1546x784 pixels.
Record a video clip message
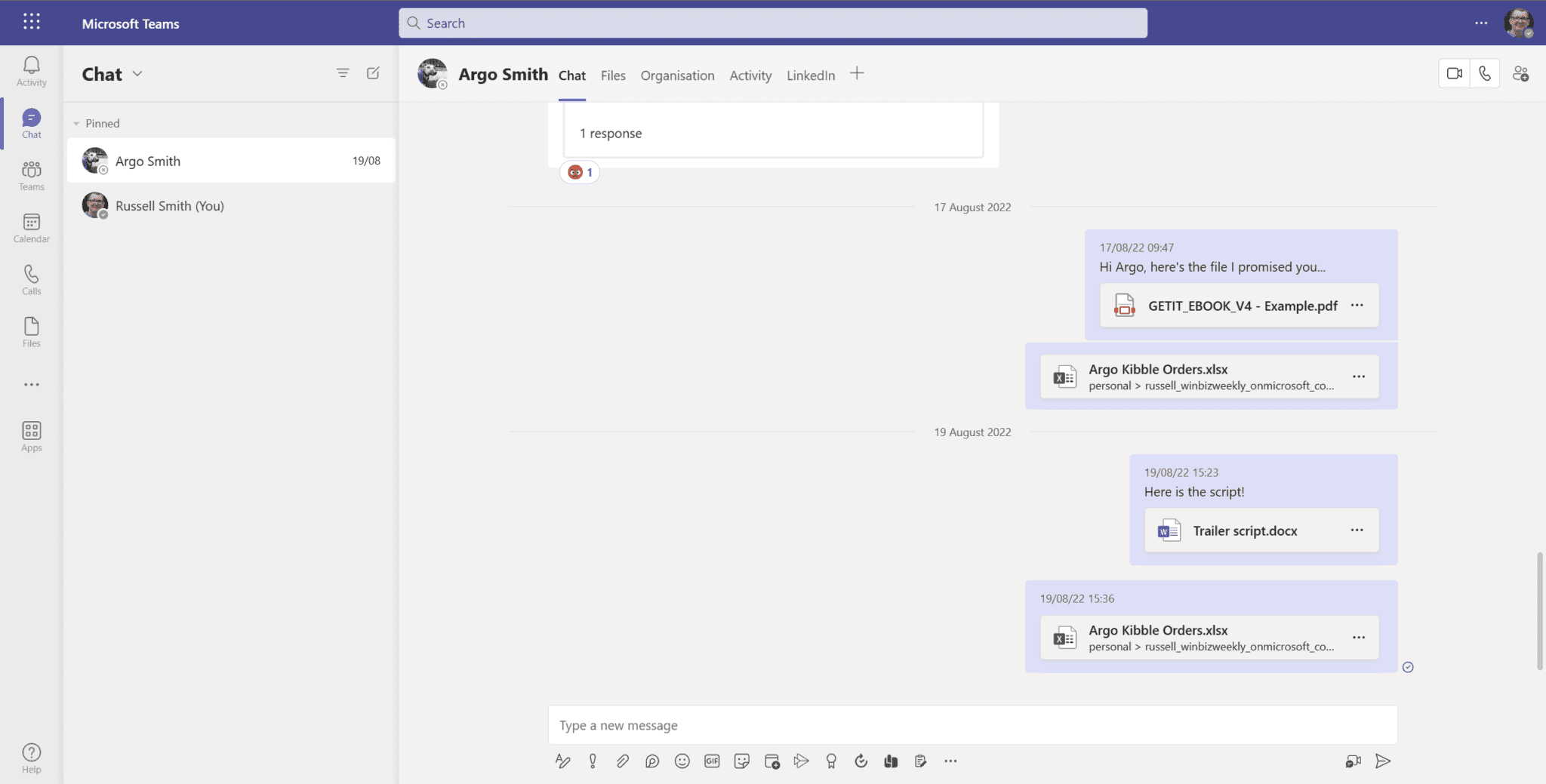(x=1353, y=761)
